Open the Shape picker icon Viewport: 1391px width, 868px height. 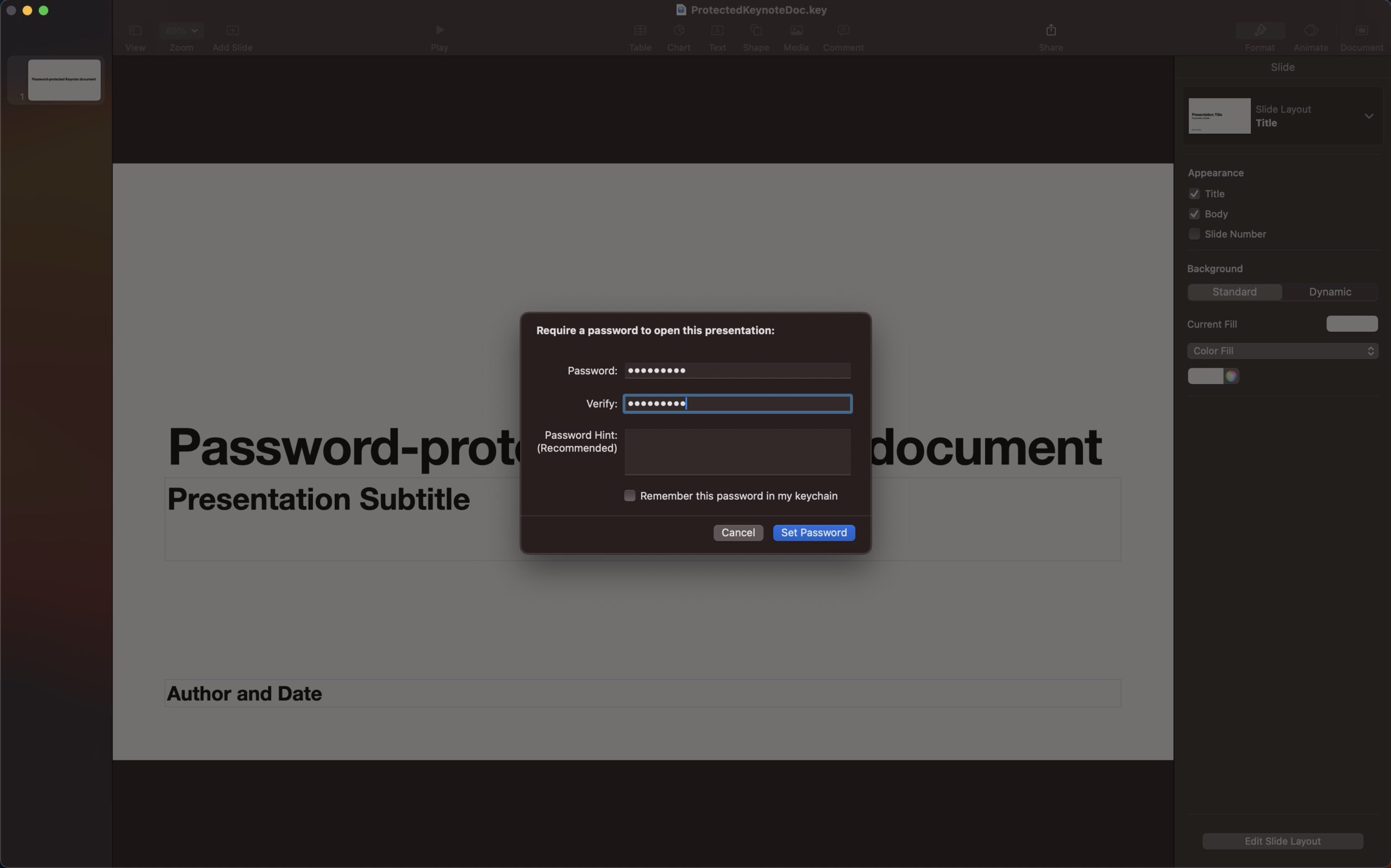coord(756,30)
